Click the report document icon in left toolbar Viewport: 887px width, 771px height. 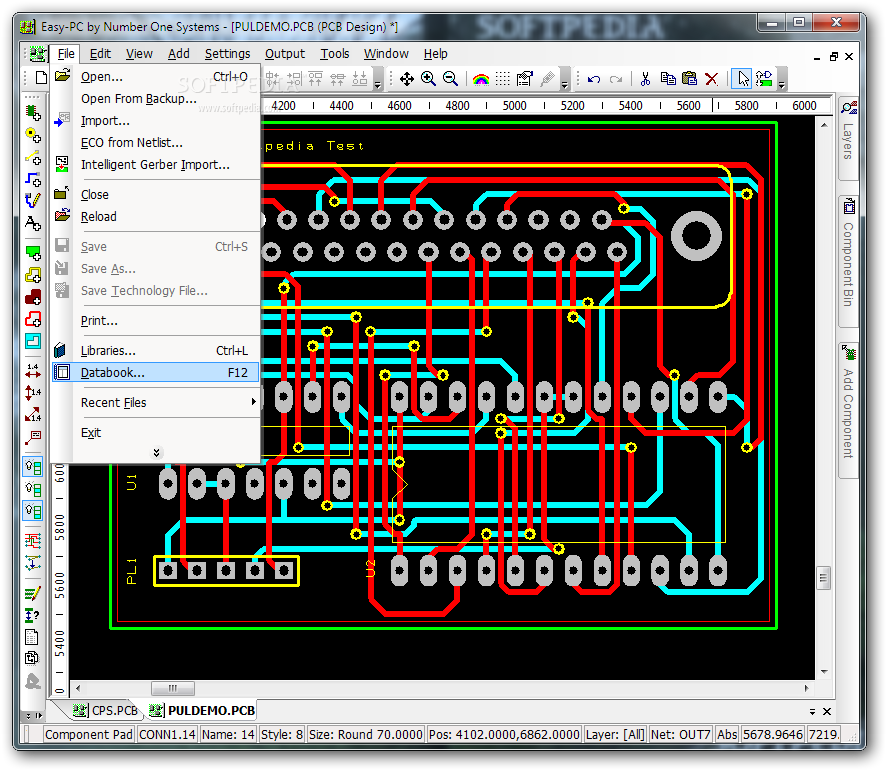pos(33,638)
